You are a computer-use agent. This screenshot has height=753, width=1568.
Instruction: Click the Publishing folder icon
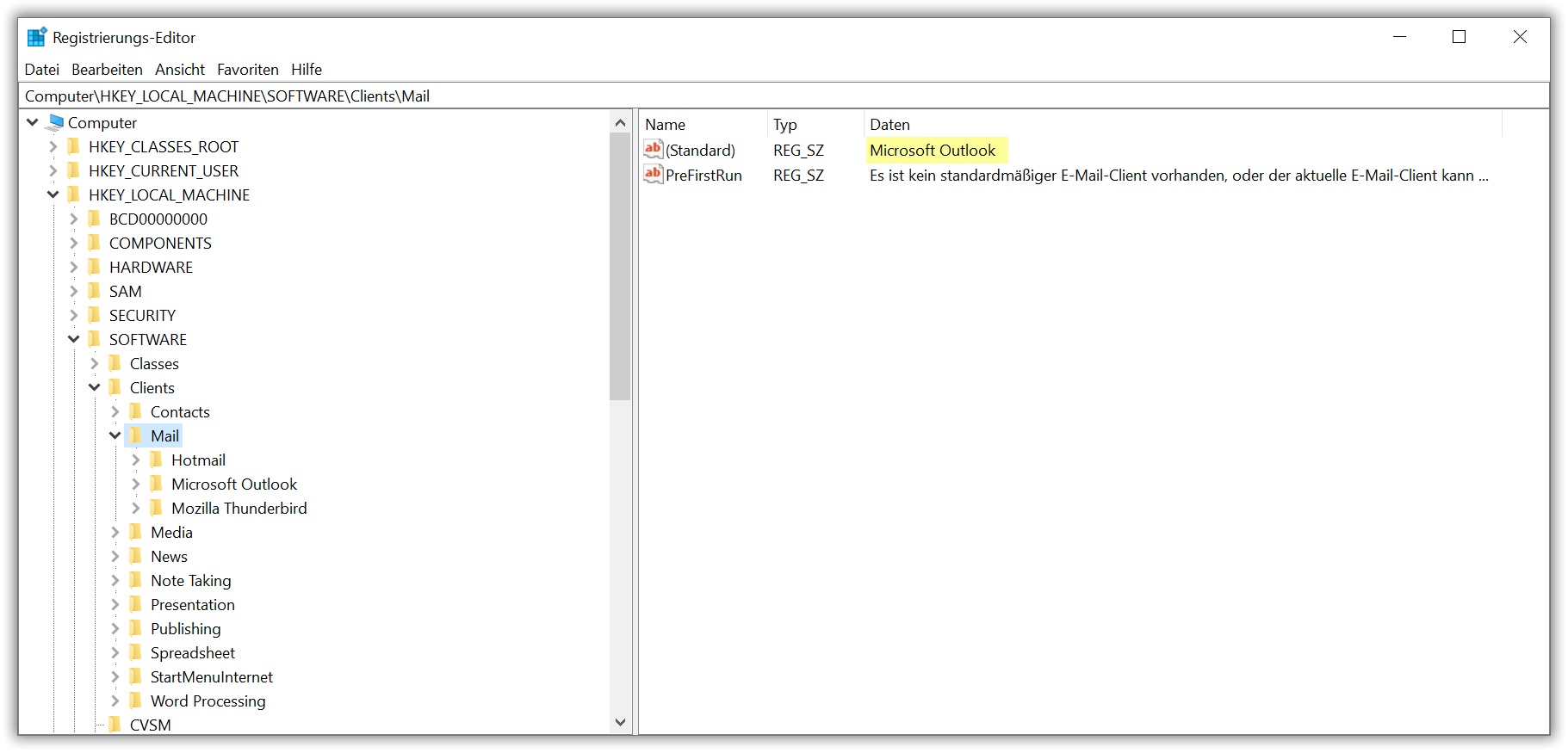[135, 628]
